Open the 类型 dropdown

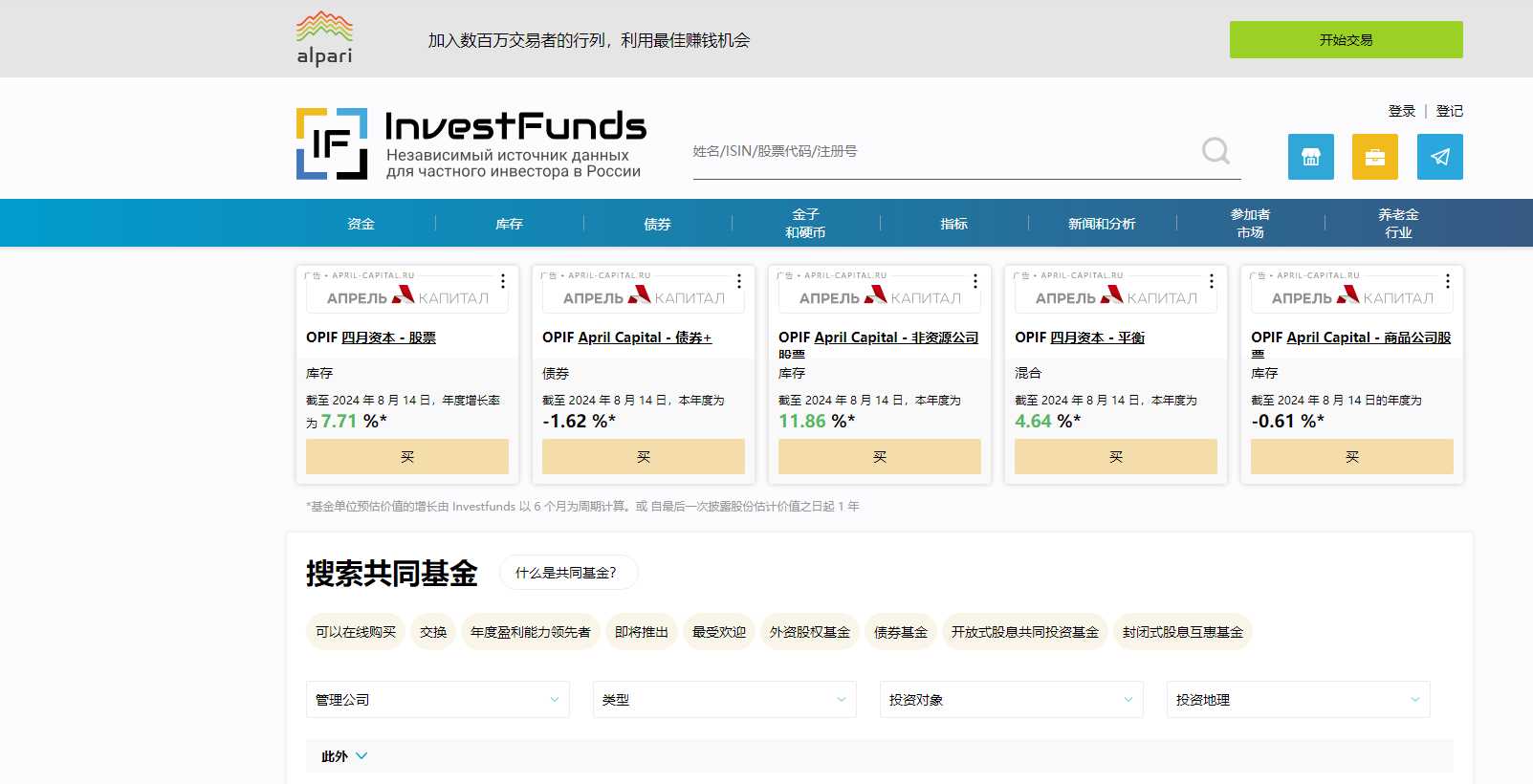(725, 700)
